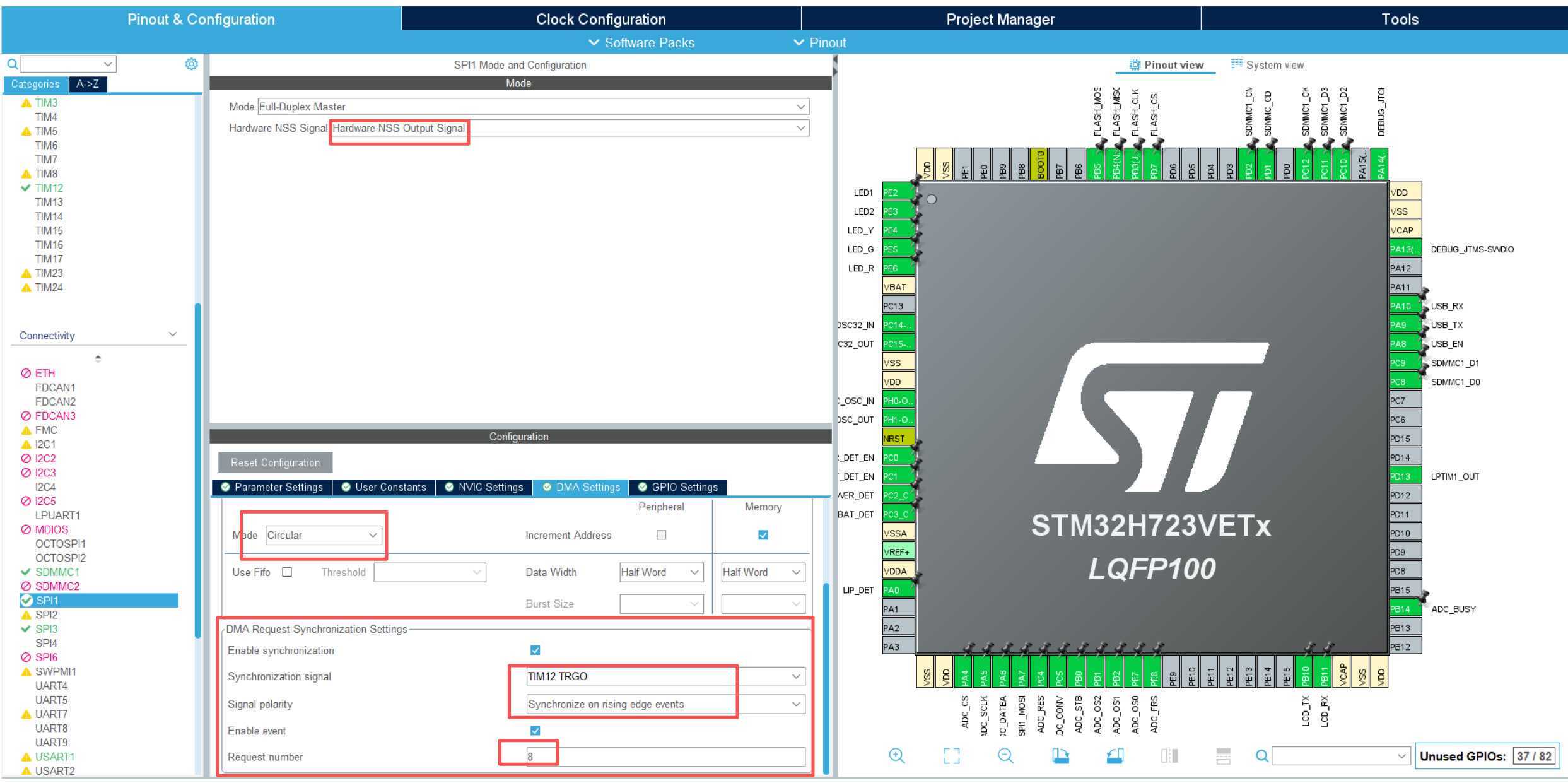
Task: Click the PA10 pin labeled USB_RX
Action: [1405, 306]
